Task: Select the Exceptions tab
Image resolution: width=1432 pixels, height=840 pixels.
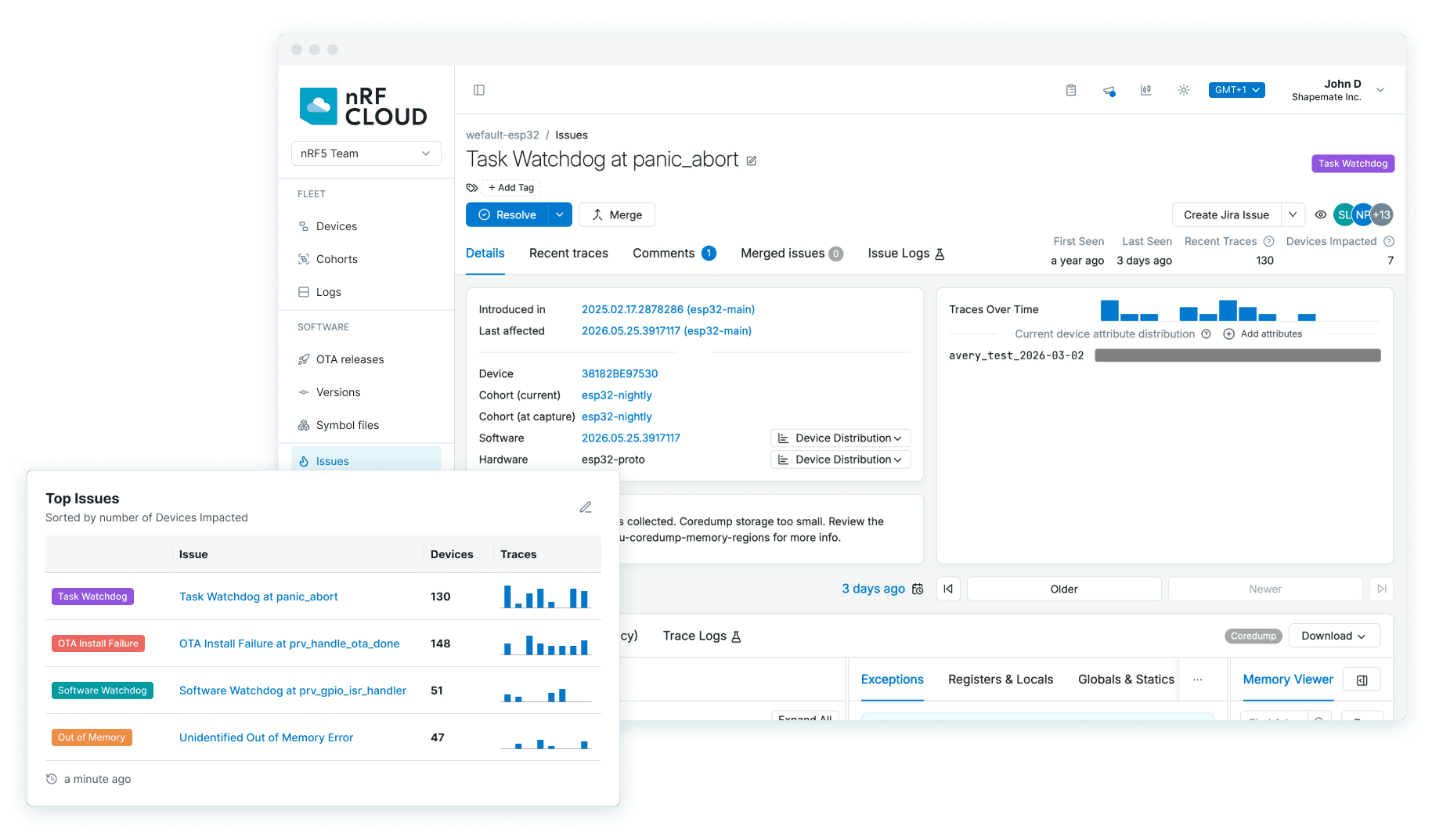Action: click(x=892, y=680)
